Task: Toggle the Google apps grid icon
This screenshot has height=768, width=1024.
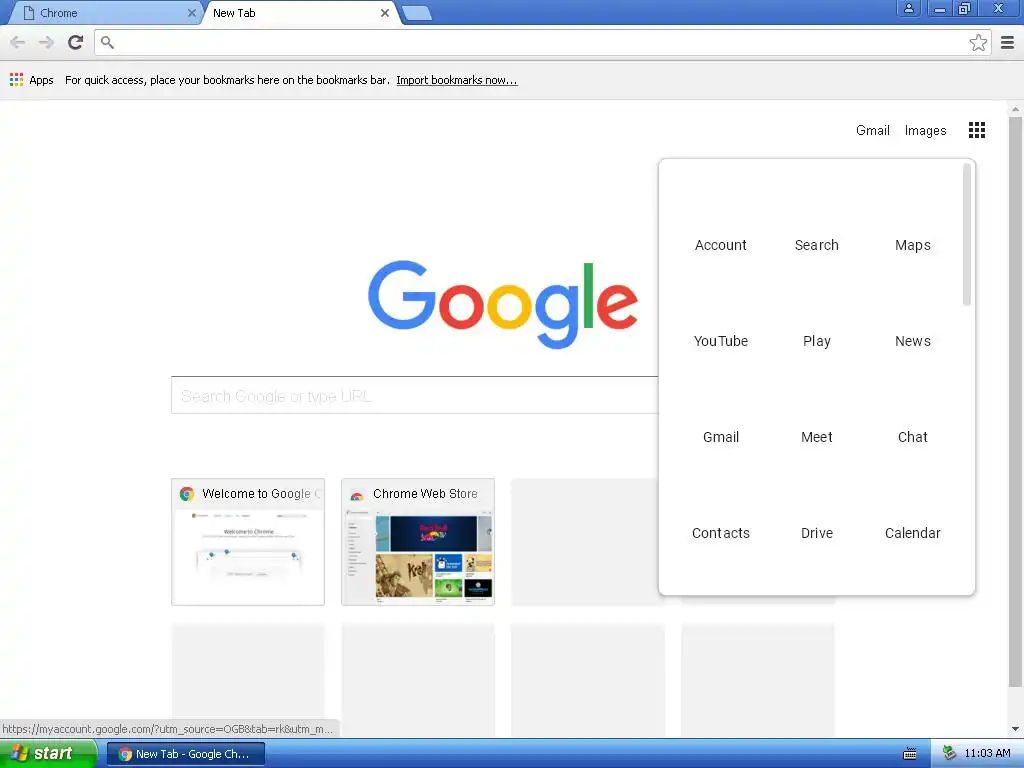Action: point(976,130)
